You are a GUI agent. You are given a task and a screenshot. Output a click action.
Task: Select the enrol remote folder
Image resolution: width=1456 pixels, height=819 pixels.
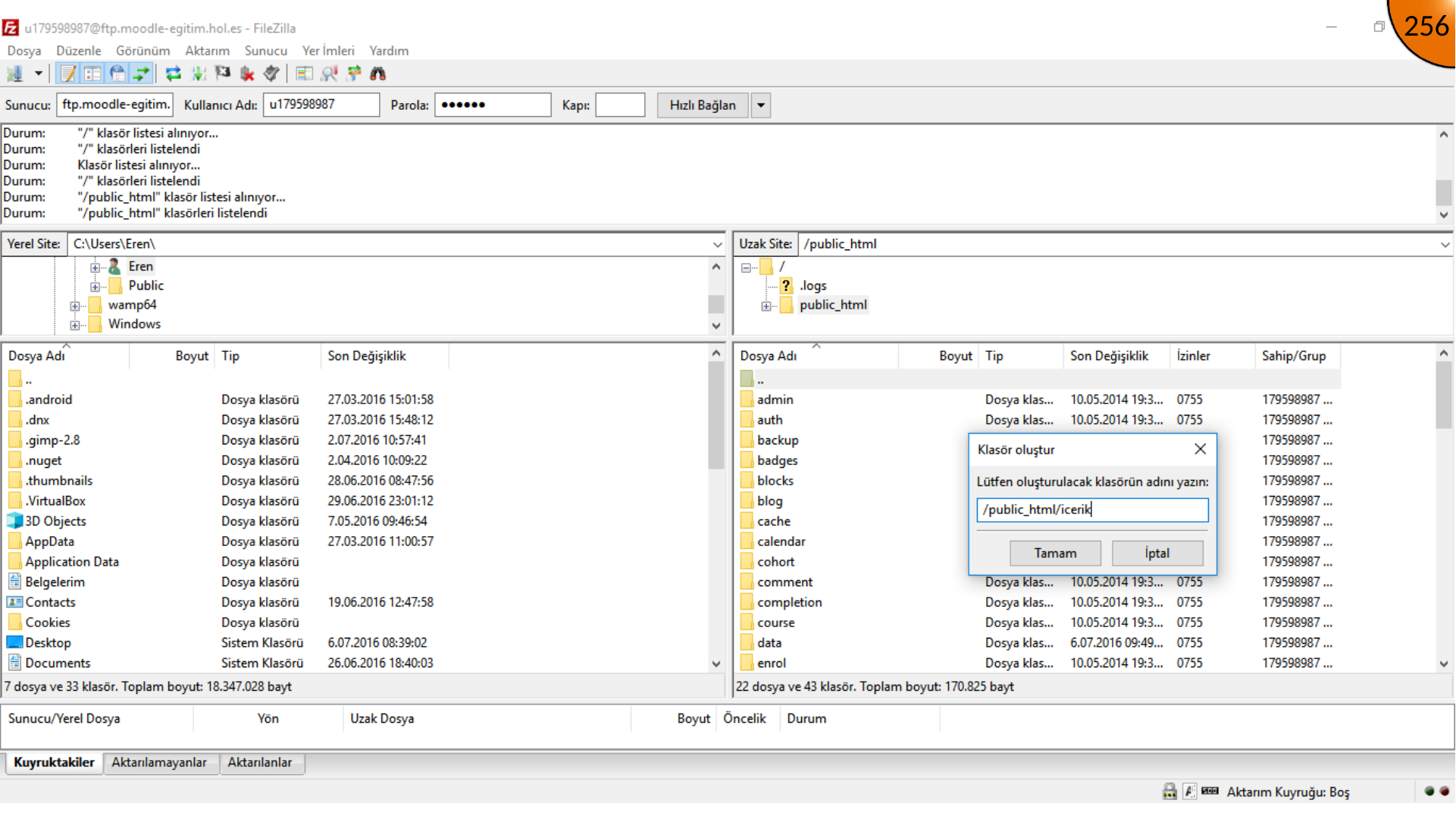771,663
